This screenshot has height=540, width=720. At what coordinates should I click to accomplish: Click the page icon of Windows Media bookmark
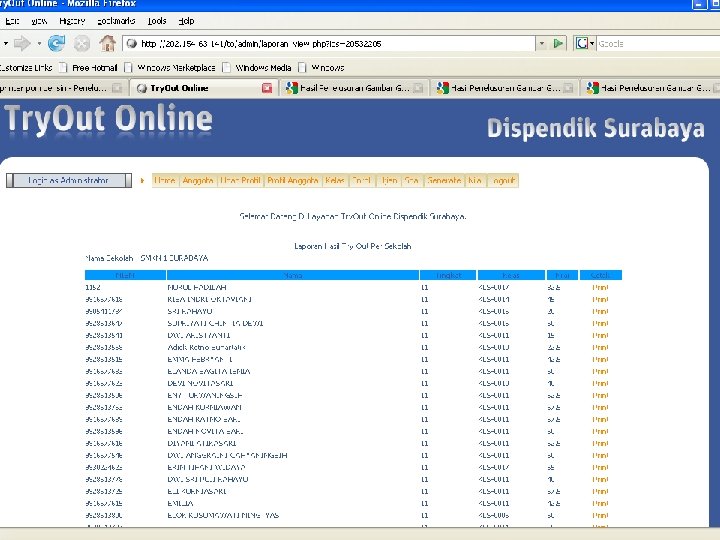[x=226, y=68]
